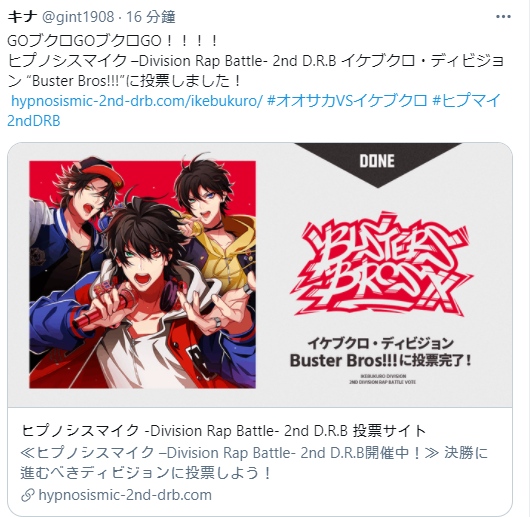Open the Buster Bros character artwork thumbnail
The image size is (531, 517).
(x=143, y=274)
